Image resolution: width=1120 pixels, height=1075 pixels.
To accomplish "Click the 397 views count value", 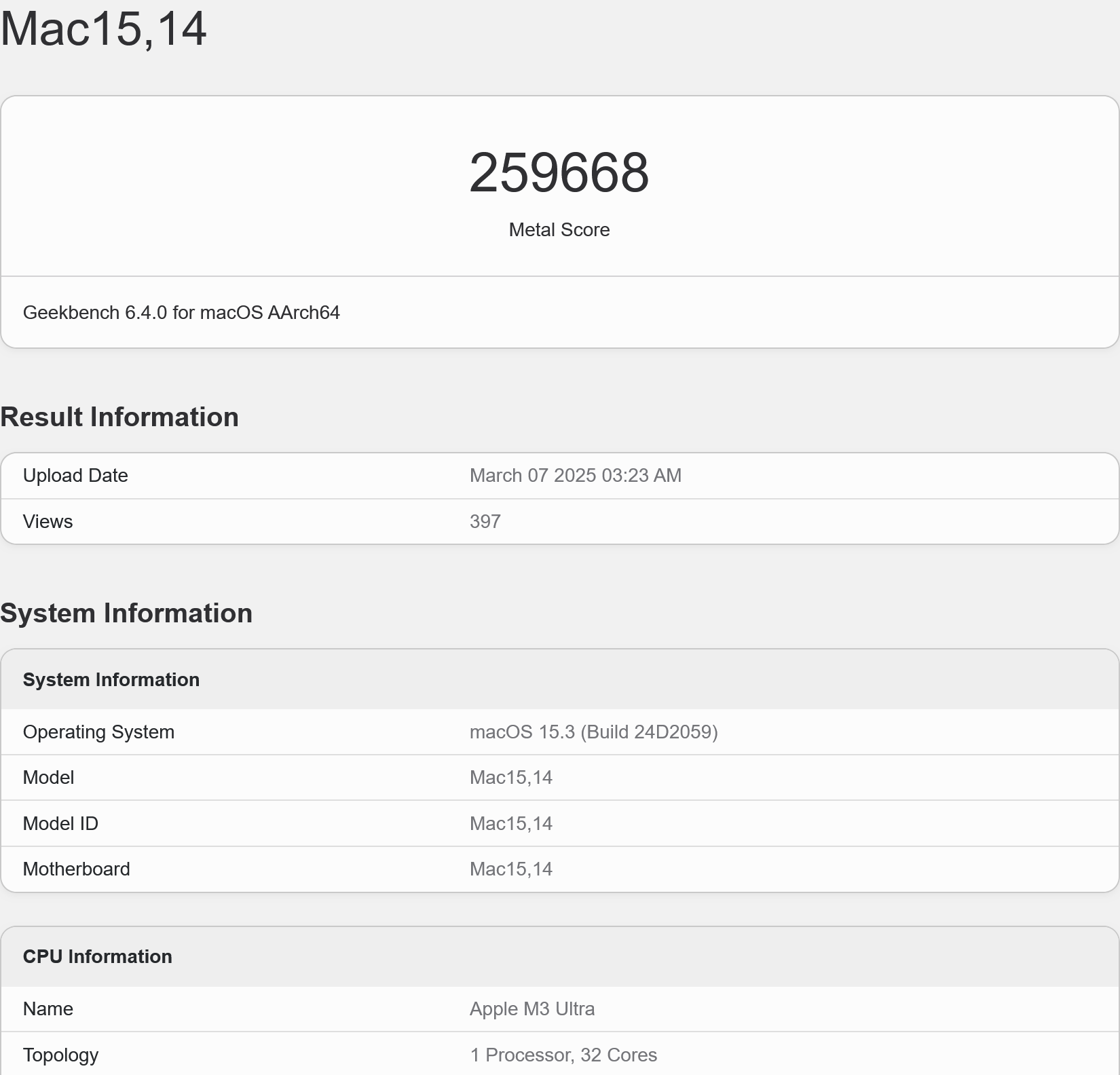I will tap(485, 521).
